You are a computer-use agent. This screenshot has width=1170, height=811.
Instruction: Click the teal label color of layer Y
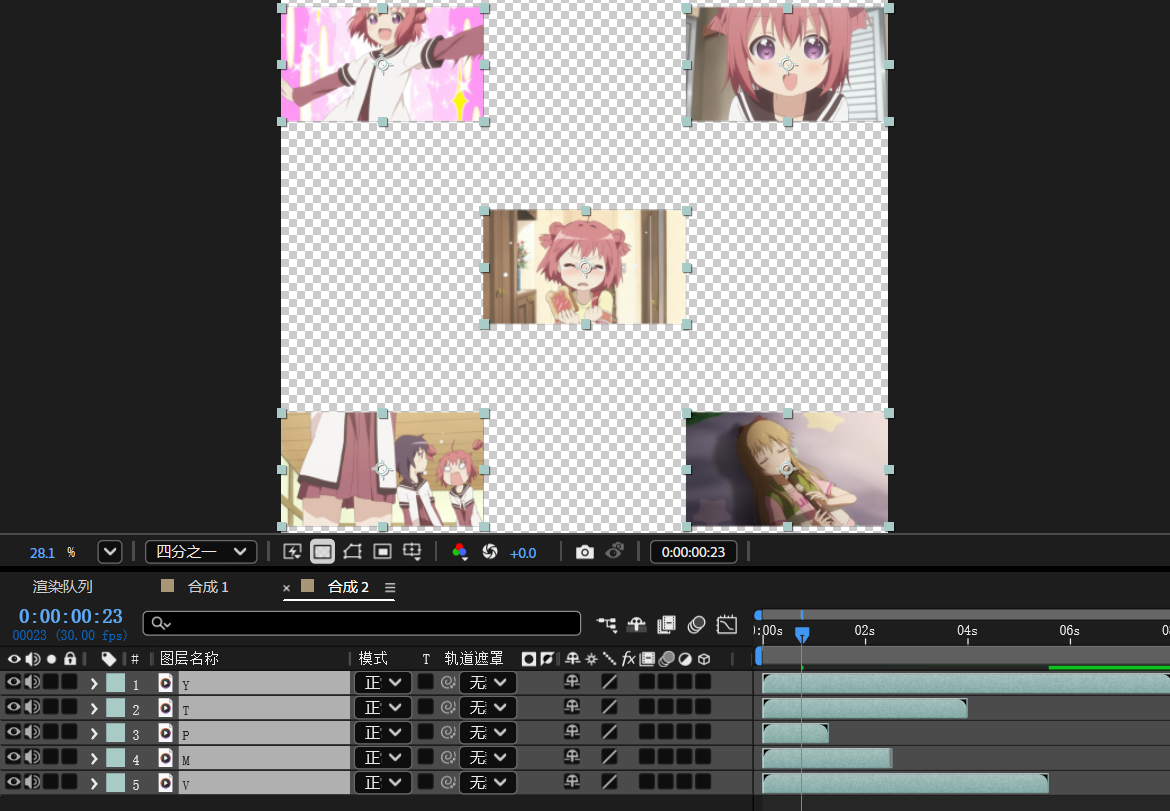pos(116,683)
